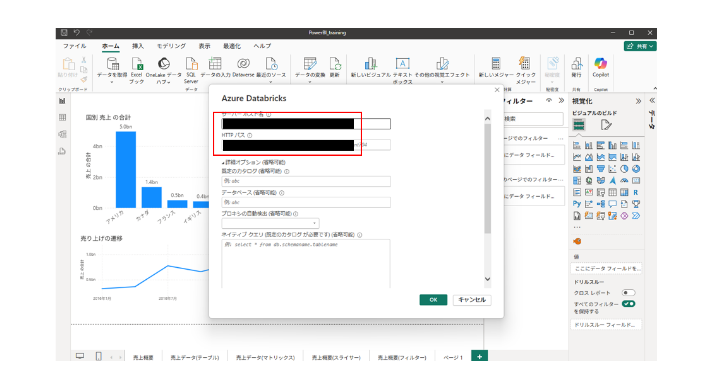This screenshot has height=386, width=721.
Task: Toggle Filters pane visibility eye icon
Action: pyautogui.click(x=549, y=100)
